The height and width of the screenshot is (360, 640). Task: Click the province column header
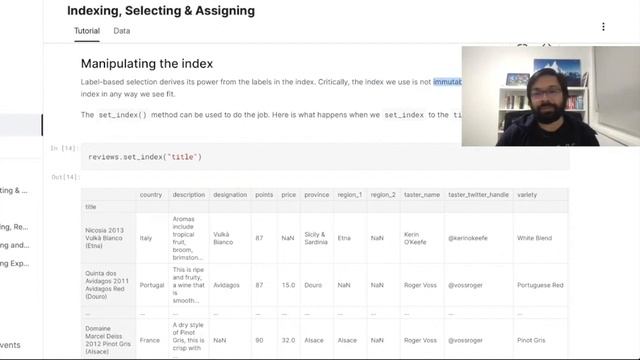click(316, 195)
